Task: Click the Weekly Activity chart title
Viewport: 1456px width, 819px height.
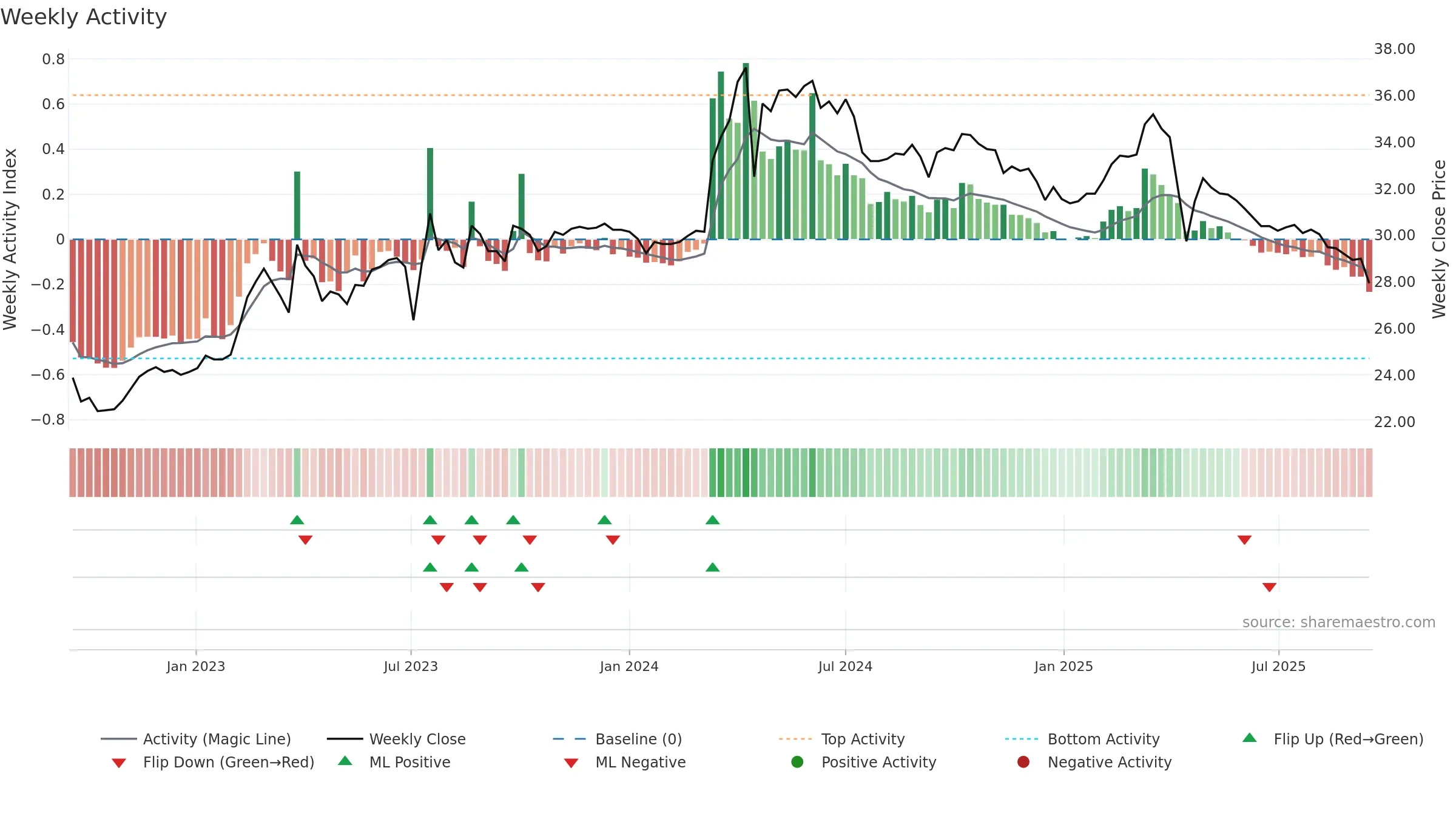Action: [x=84, y=17]
